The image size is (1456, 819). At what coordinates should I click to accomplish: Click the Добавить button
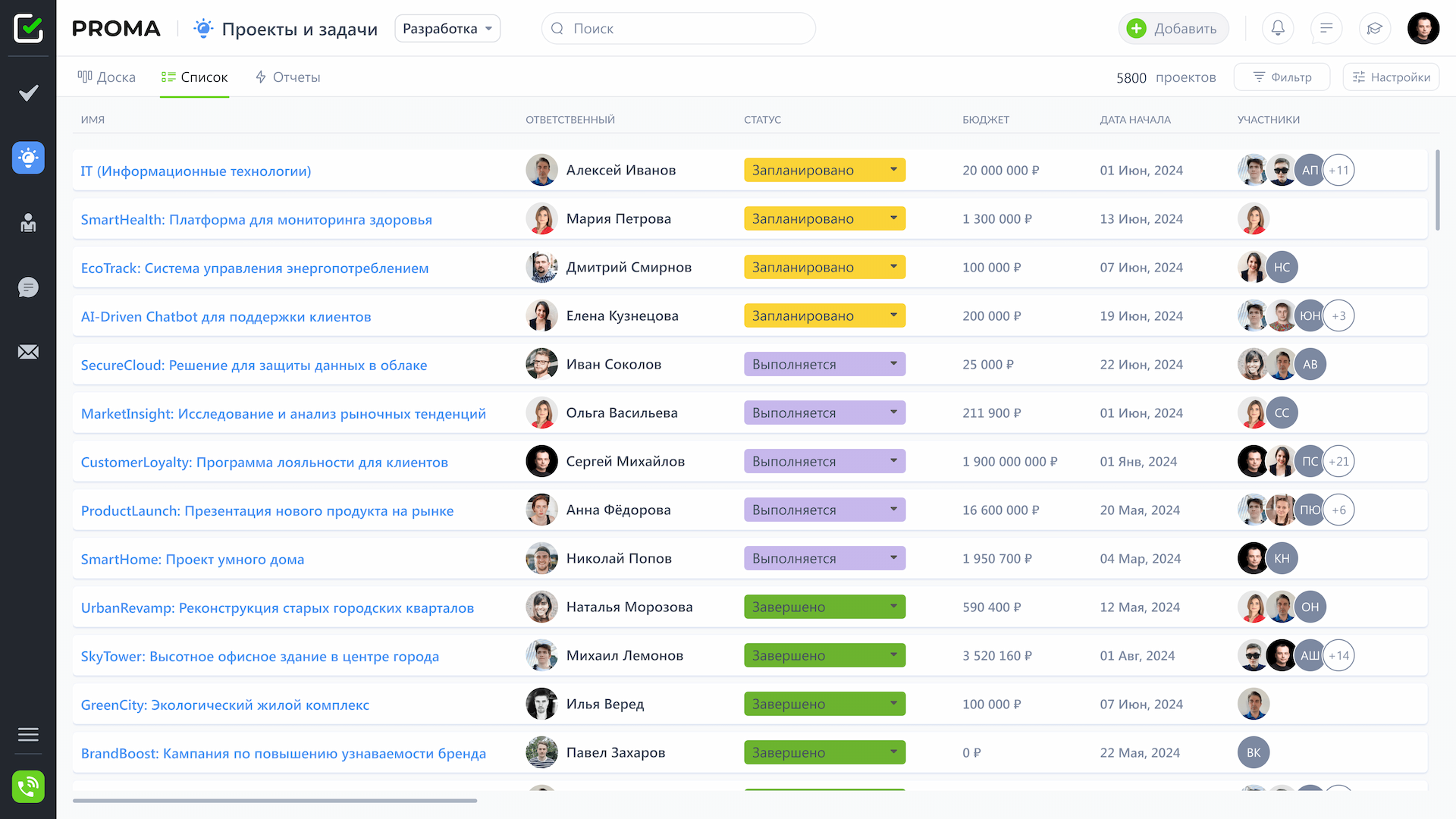coord(1173,28)
